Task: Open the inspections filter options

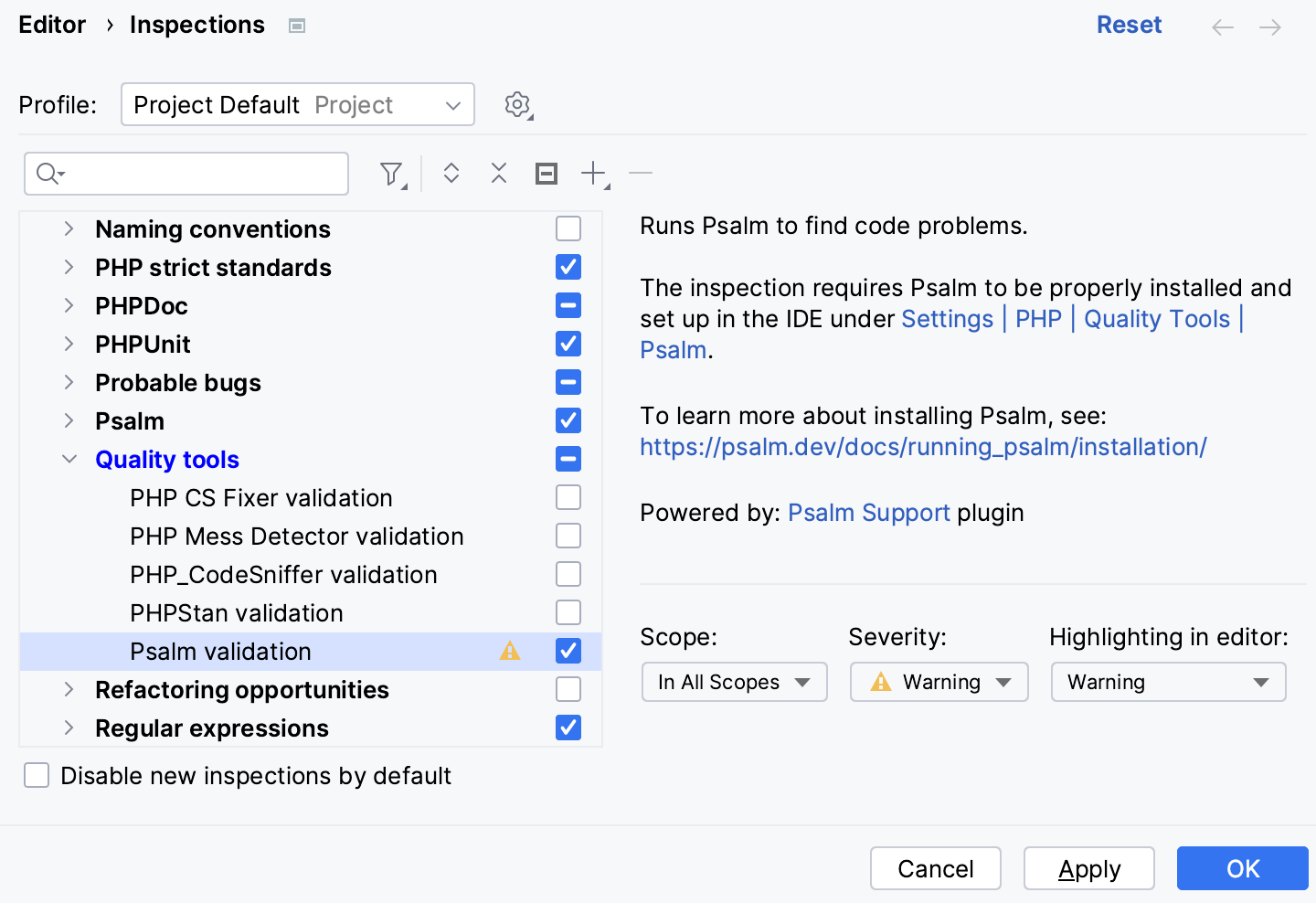Action: (x=391, y=173)
